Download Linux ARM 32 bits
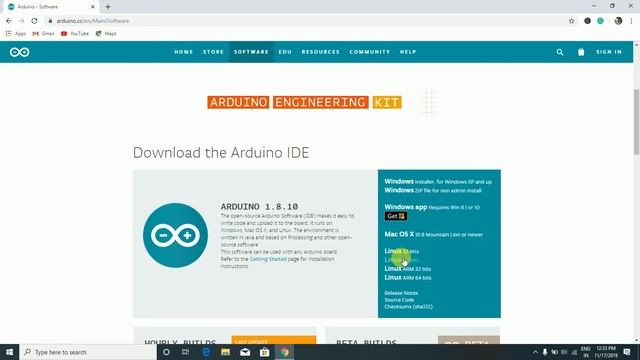This screenshot has height=360, width=640. (408, 269)
